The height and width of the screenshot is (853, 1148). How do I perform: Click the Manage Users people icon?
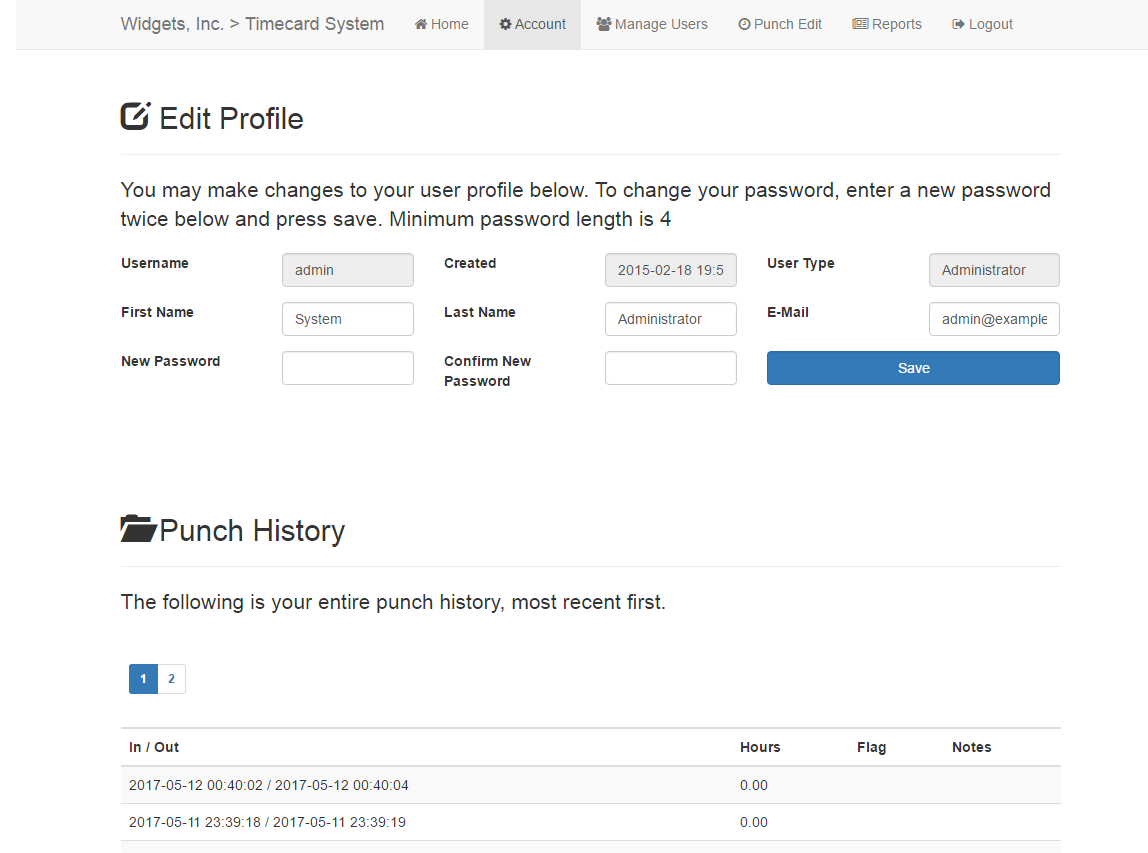pyautogui.click(x=604, y=24)
